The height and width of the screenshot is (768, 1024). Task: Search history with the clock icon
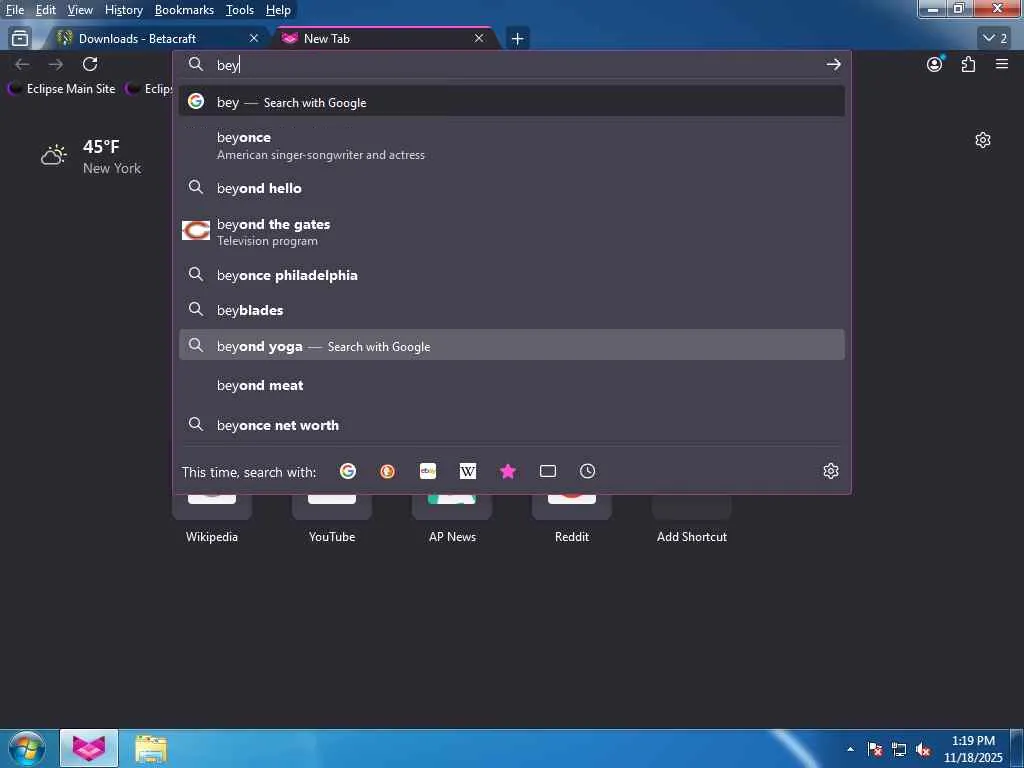(x=587, y=471)
